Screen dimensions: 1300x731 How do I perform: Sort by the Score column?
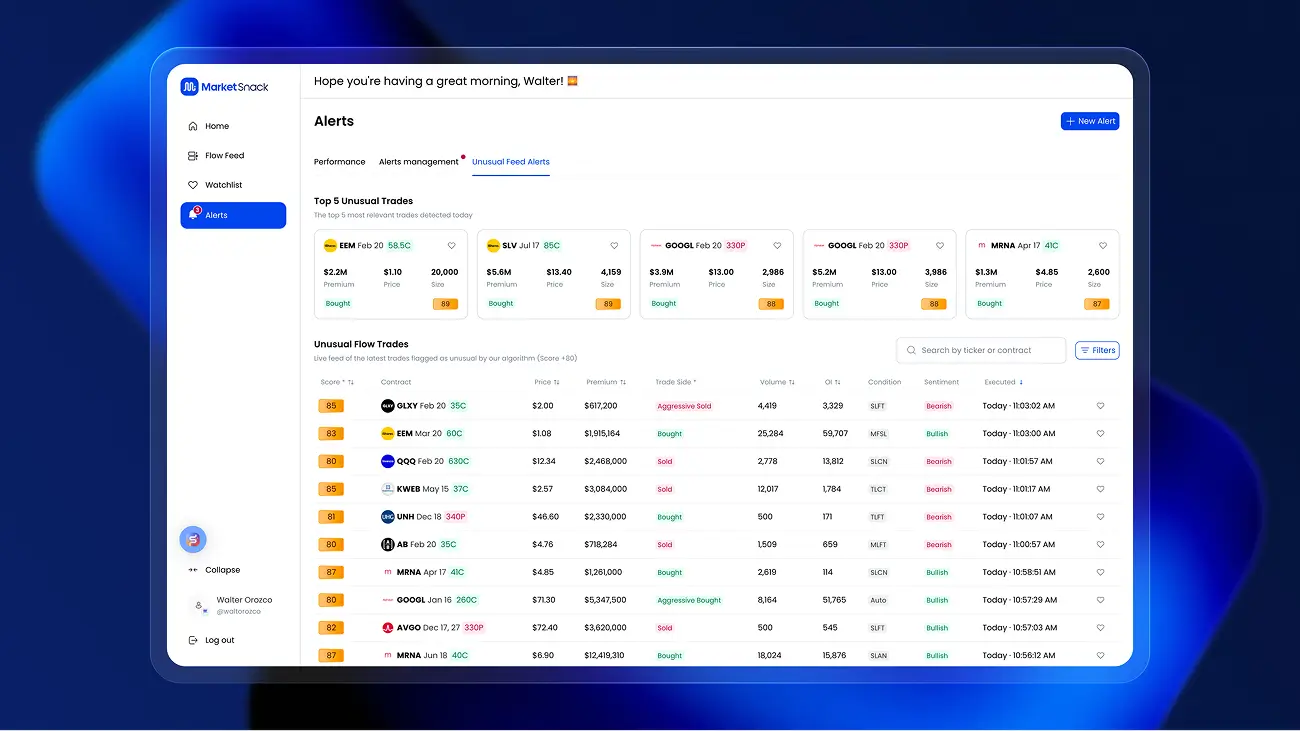coord(337,382)
